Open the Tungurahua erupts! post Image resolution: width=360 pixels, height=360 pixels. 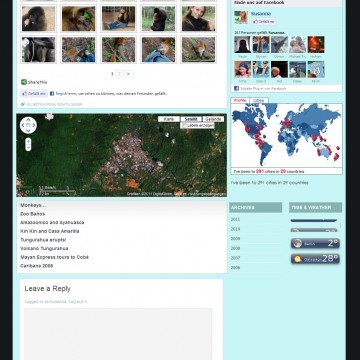43,240
